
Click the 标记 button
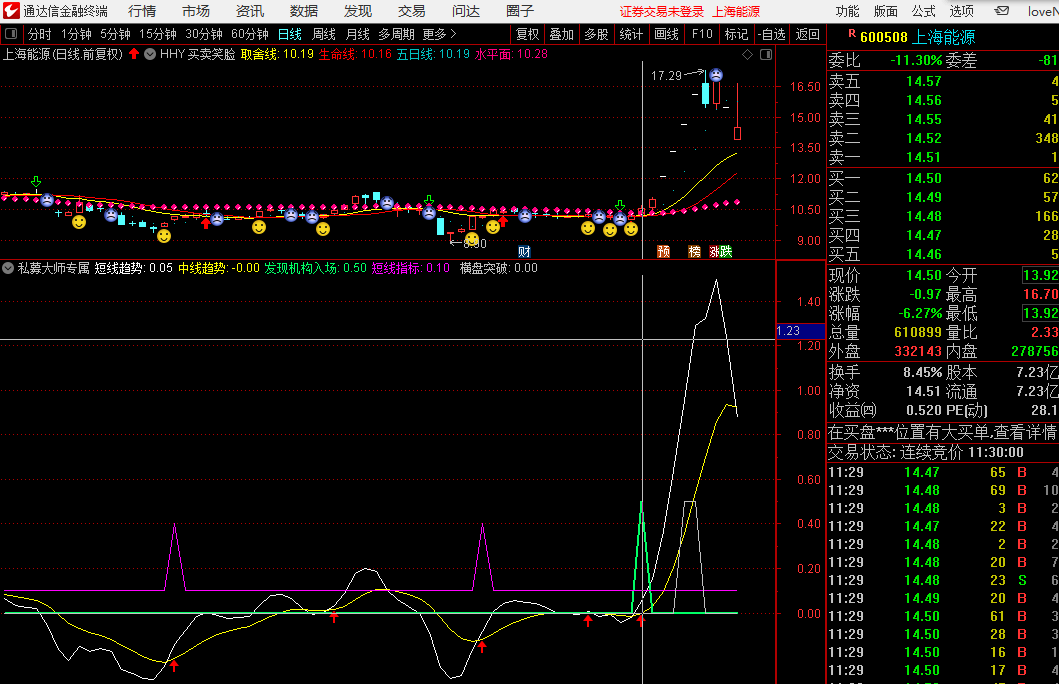tap(735, 34)
